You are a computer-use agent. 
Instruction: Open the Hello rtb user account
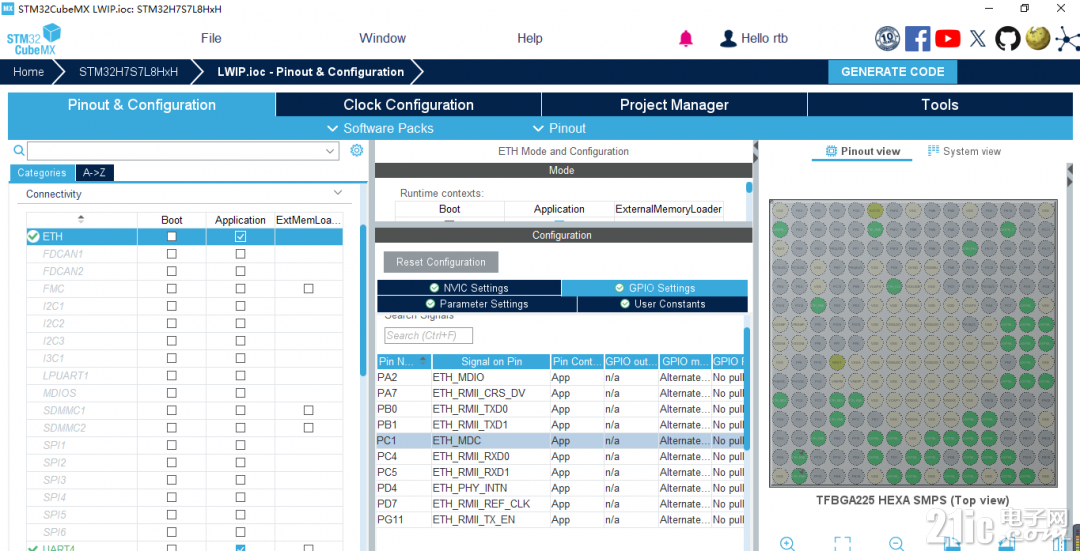[754, 39]
